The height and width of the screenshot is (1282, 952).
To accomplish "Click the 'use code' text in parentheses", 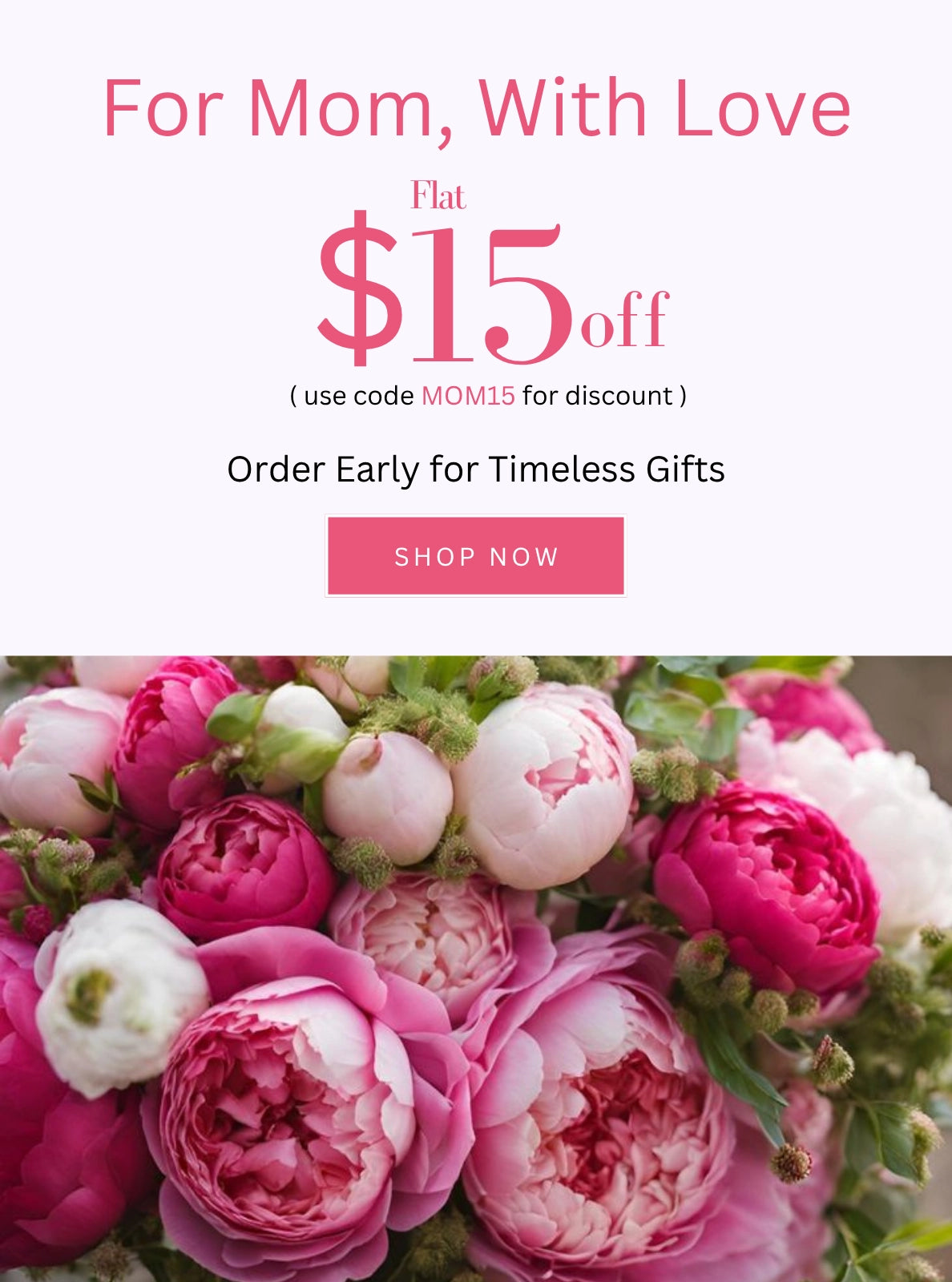I will (x=359, y=396).
